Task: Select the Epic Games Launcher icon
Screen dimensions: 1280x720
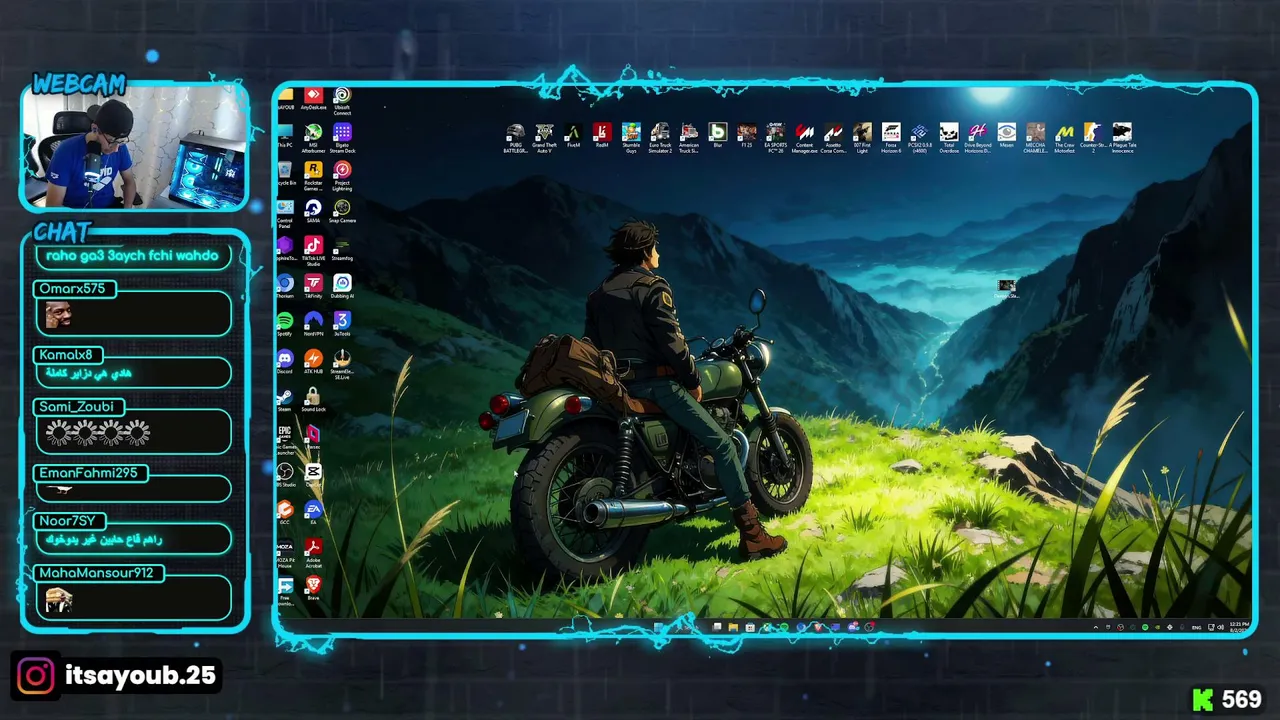Action: (x=285, y=439)
